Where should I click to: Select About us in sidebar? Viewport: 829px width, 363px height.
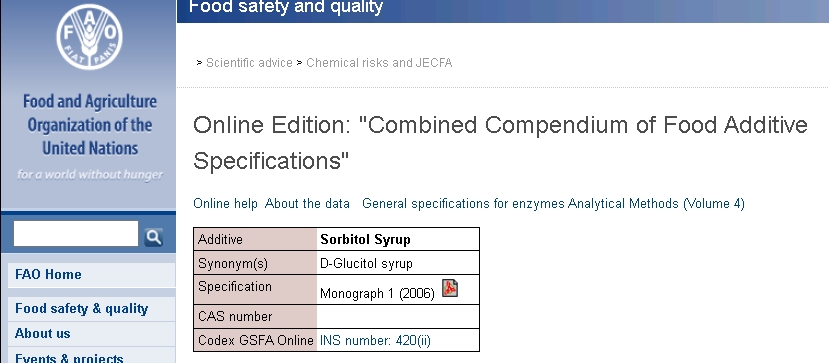click(x=91, y=334)
